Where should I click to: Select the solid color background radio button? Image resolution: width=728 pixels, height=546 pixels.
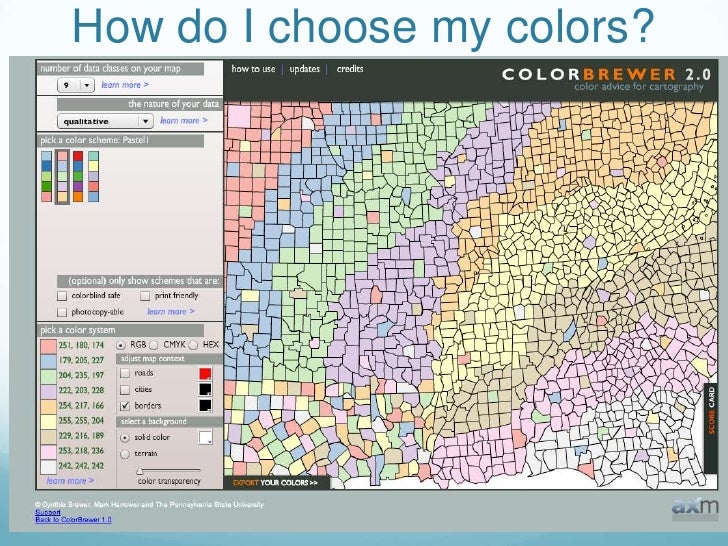click(124, 438)
